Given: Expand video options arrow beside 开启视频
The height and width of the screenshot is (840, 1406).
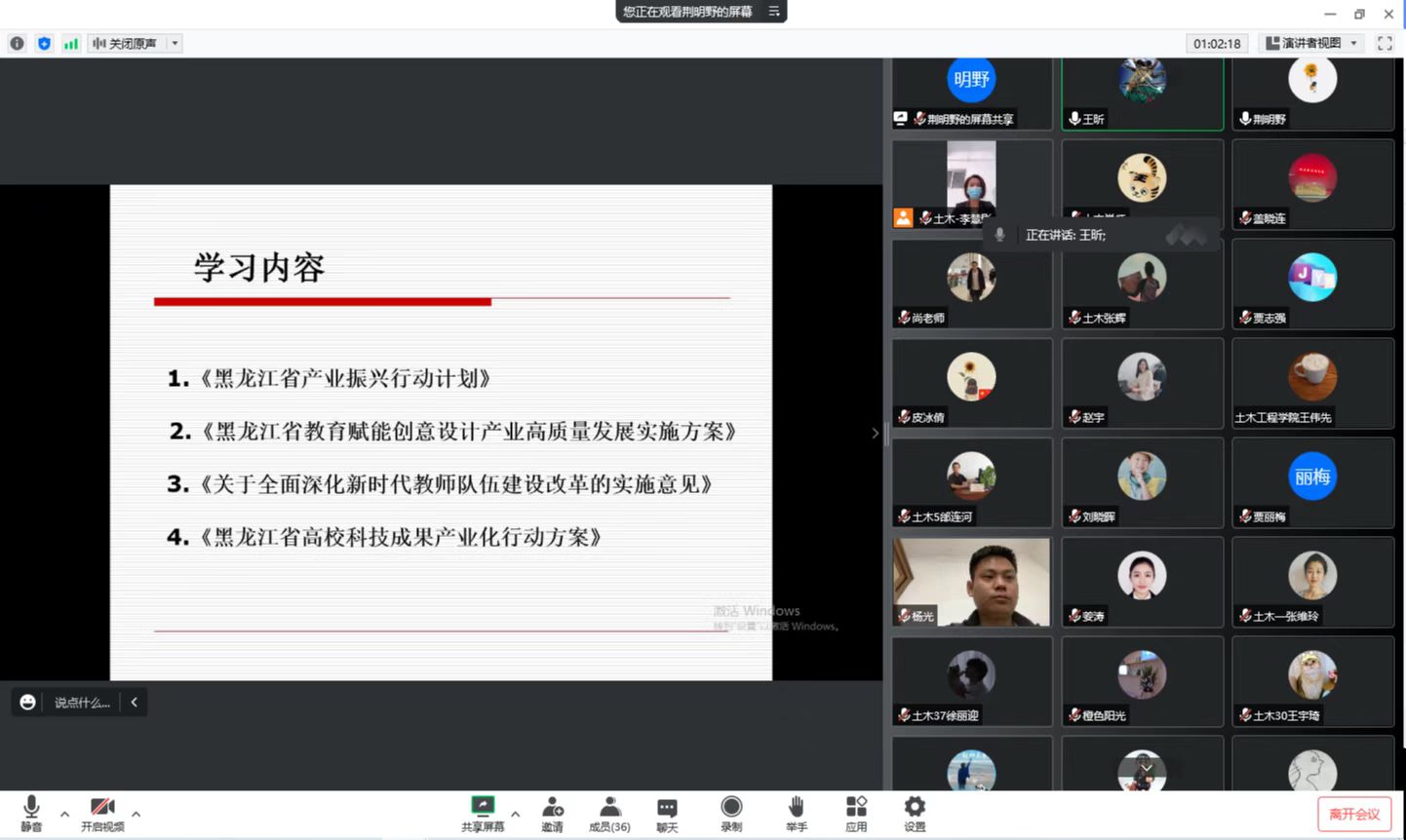Looking at the screenshot, I should 136,814.
